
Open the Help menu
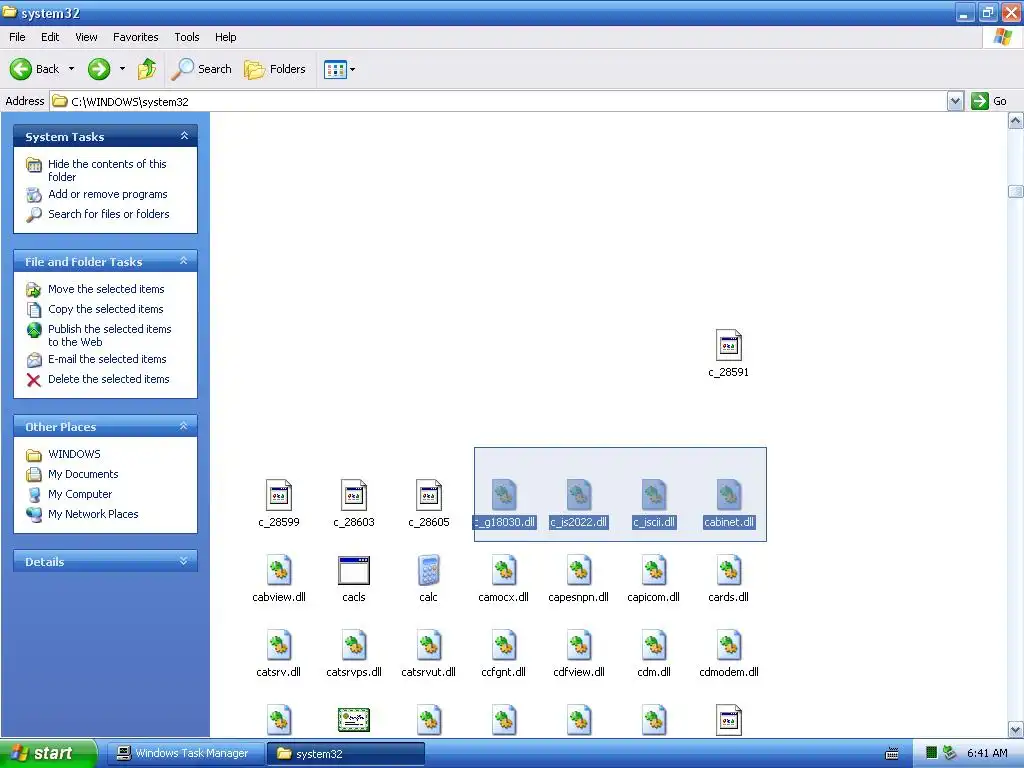pyautogui.click(x=225, y=37)
